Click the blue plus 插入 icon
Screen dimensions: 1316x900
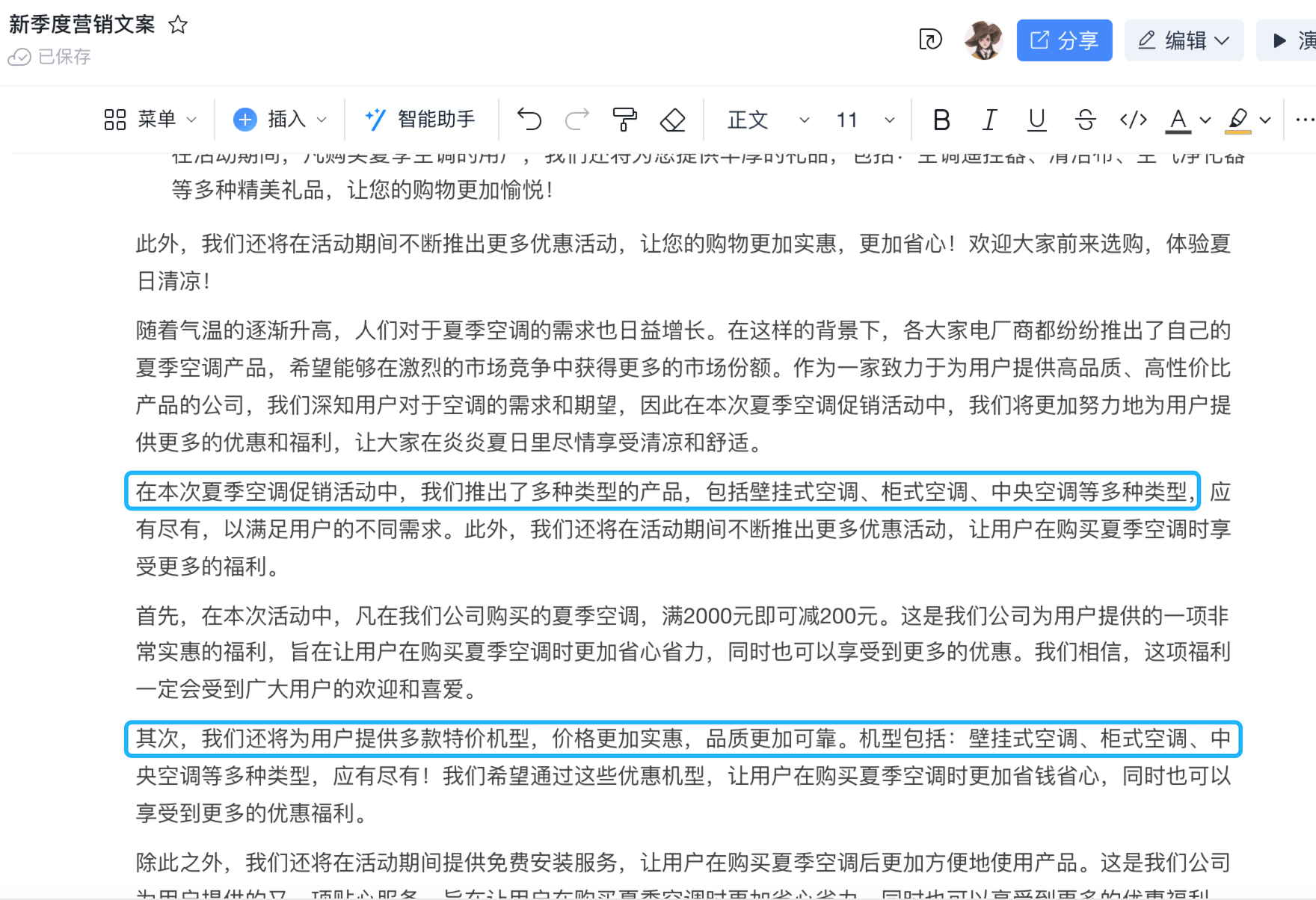coord(245,120)
